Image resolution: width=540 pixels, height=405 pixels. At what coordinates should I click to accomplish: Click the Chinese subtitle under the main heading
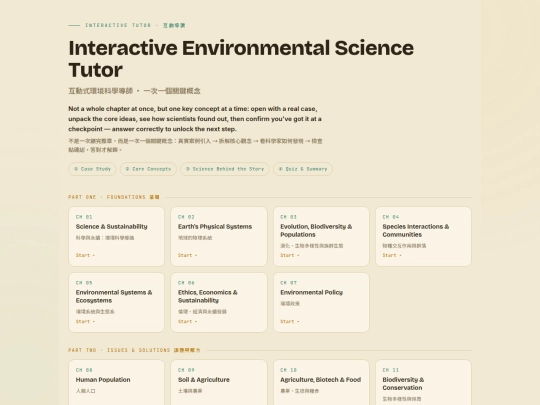[134, 91]
